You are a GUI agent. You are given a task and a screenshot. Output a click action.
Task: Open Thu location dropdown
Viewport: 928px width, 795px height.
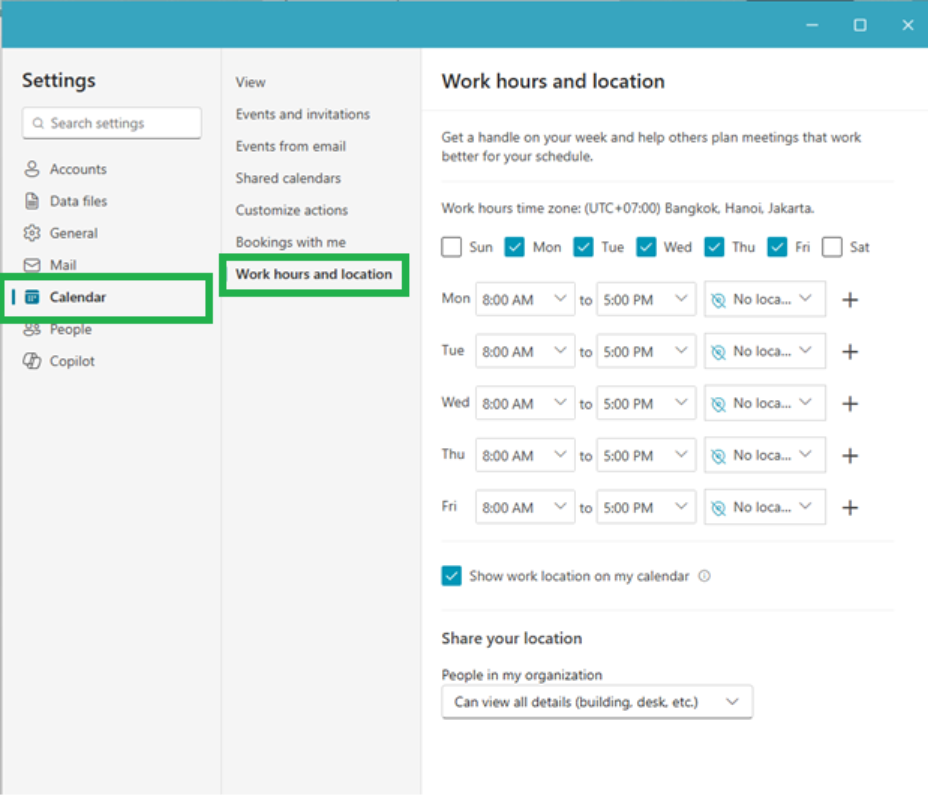pyautogui.click(x=765, y=455)
